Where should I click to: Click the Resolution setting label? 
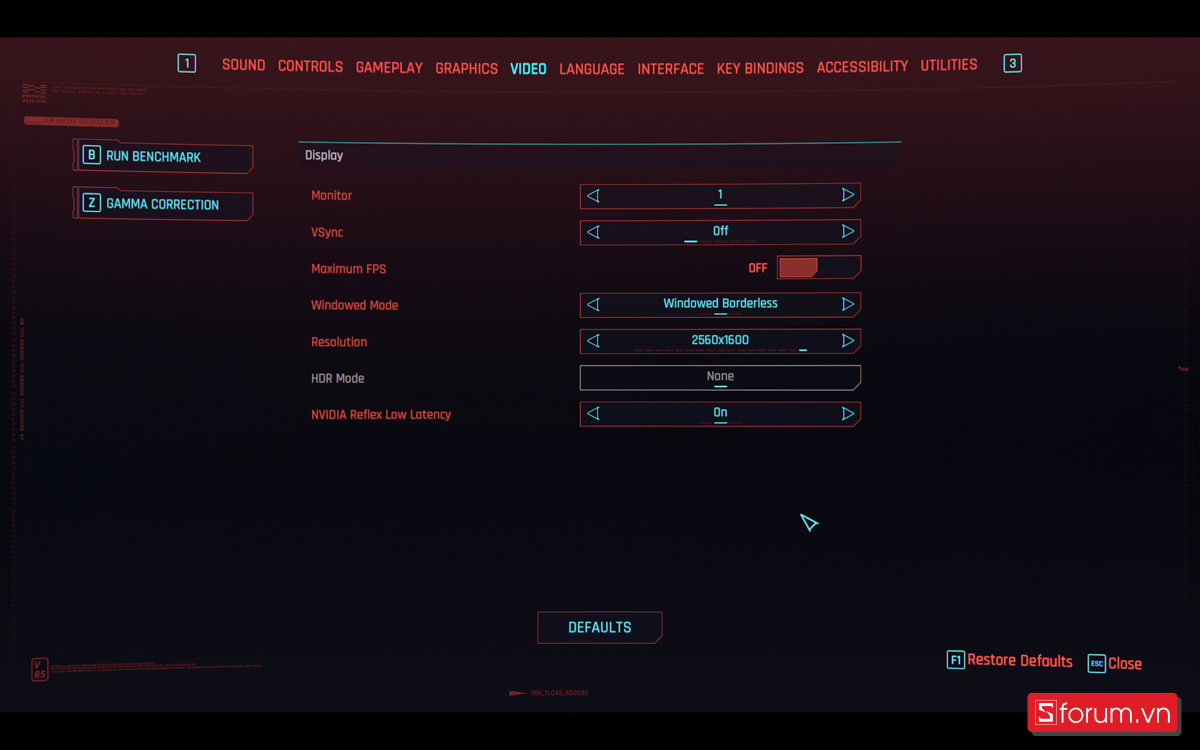pyautogui.click(x=339, y=342)
